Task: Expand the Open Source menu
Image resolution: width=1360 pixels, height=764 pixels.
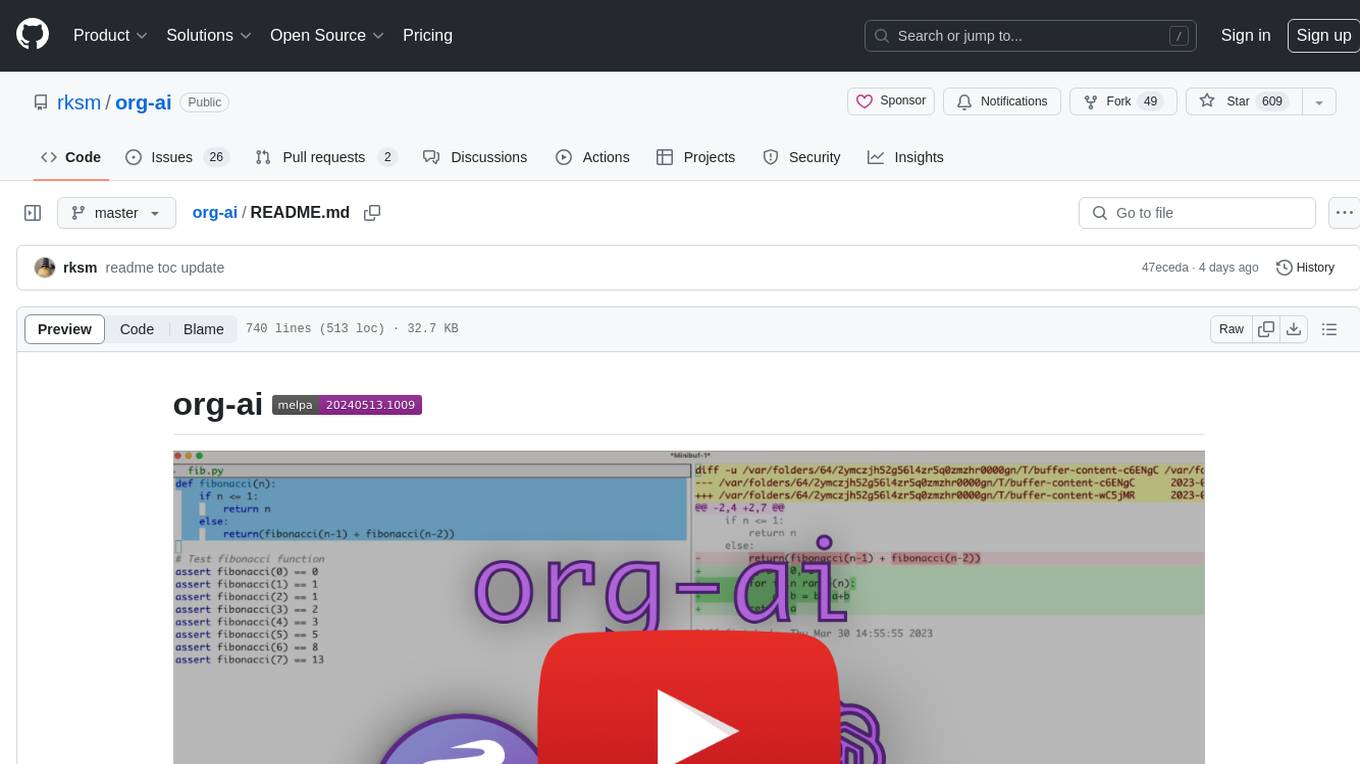Action: (327, 35)
